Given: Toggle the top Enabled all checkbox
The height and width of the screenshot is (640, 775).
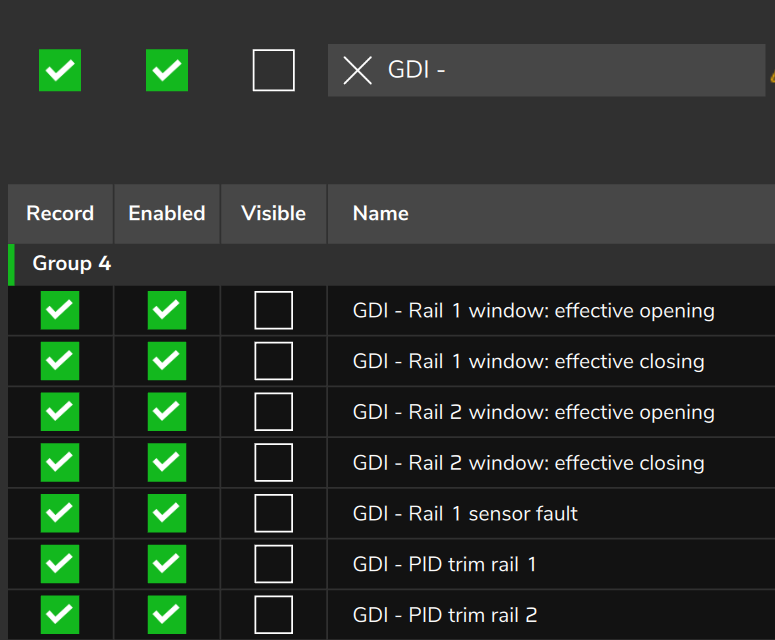Looking at the screenshot, I should [167, 70].
